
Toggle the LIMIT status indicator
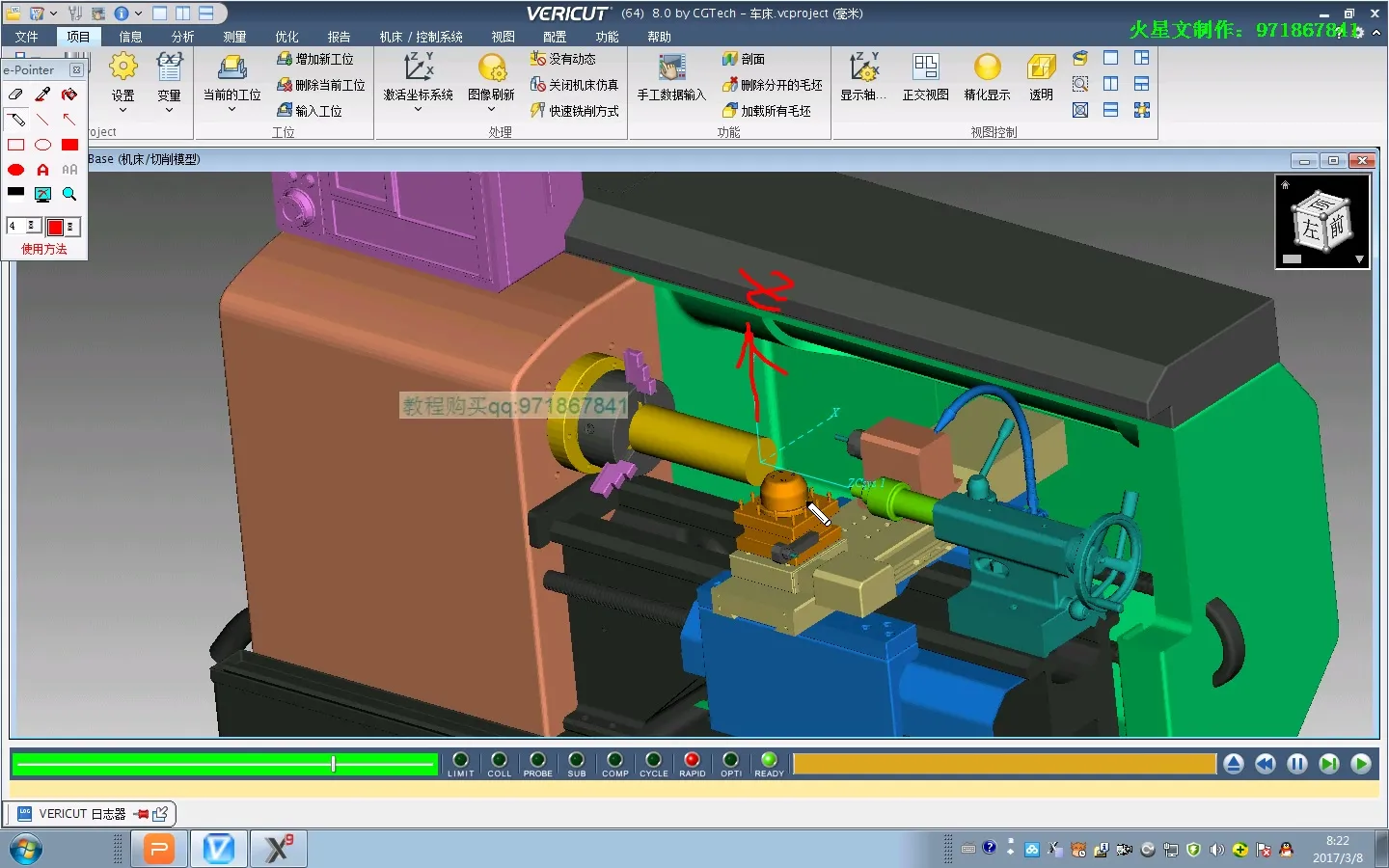click(x=460, y=760)
